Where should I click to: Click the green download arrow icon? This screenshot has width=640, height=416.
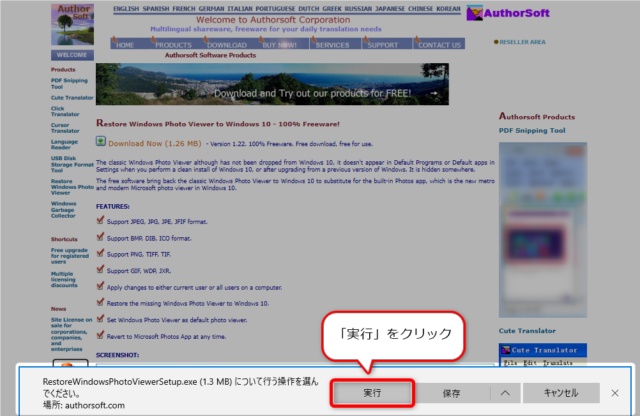[101, 141]
